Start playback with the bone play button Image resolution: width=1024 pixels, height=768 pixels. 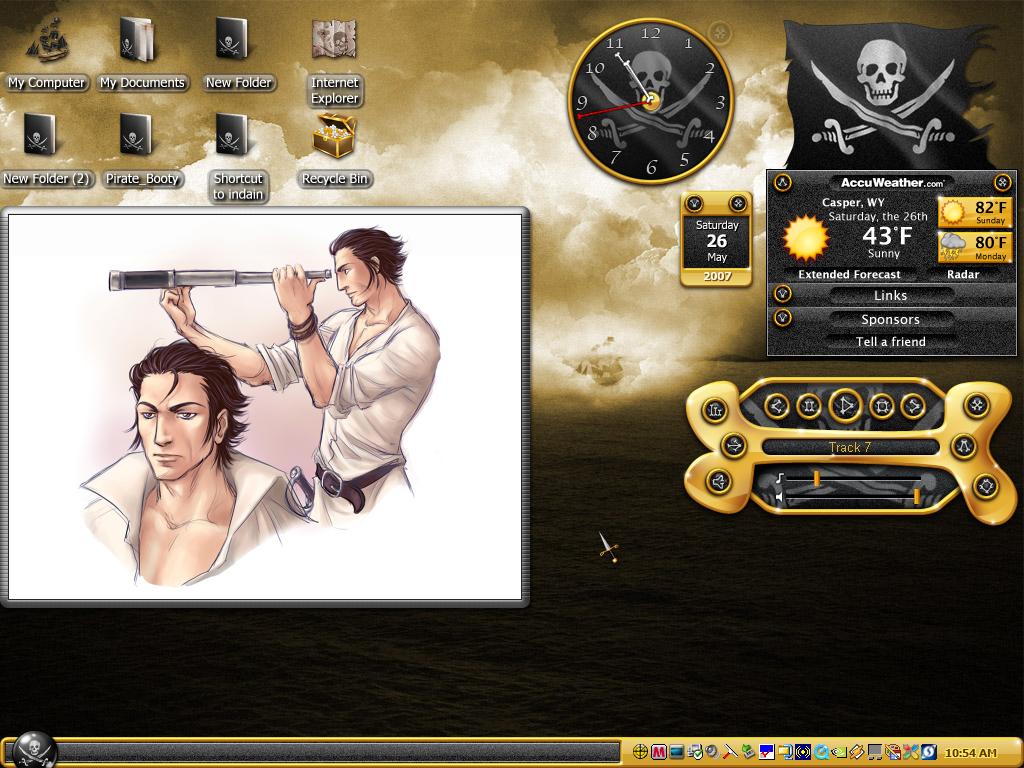tap(846, 406)
